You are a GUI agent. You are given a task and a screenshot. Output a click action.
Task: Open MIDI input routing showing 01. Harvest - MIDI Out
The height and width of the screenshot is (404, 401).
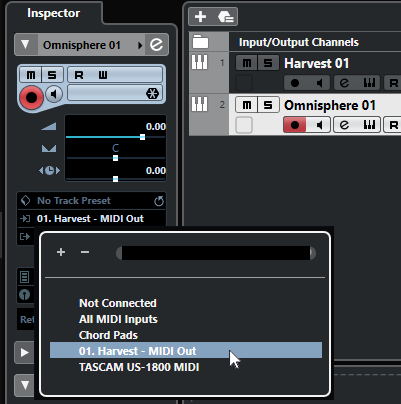pos(90,219)
